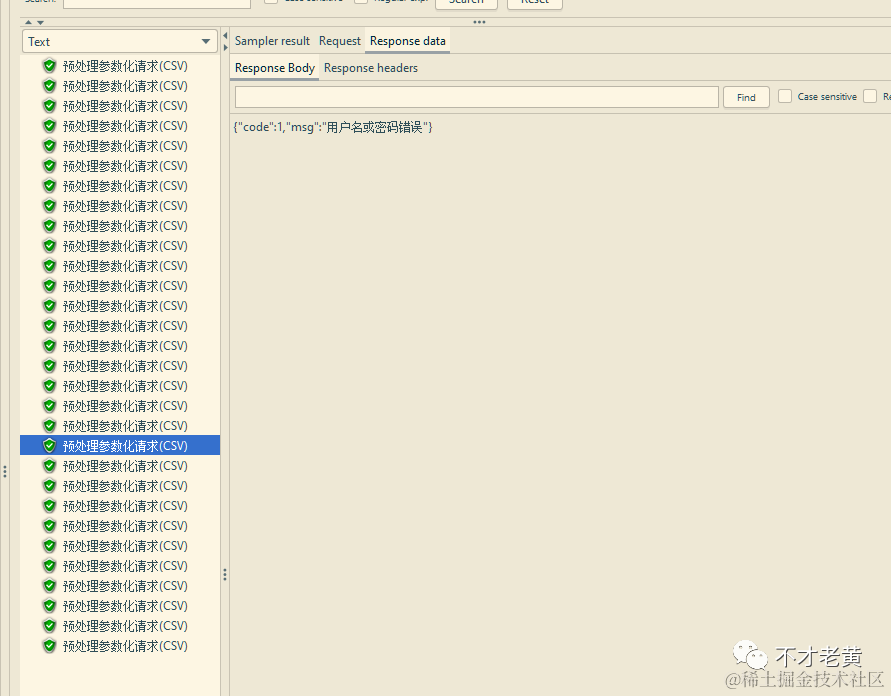Enable the Case sensitive checkbox beside Find
The height and width of the screenshot is (696, 891).
pyautogui.click(x=785, y=97)
